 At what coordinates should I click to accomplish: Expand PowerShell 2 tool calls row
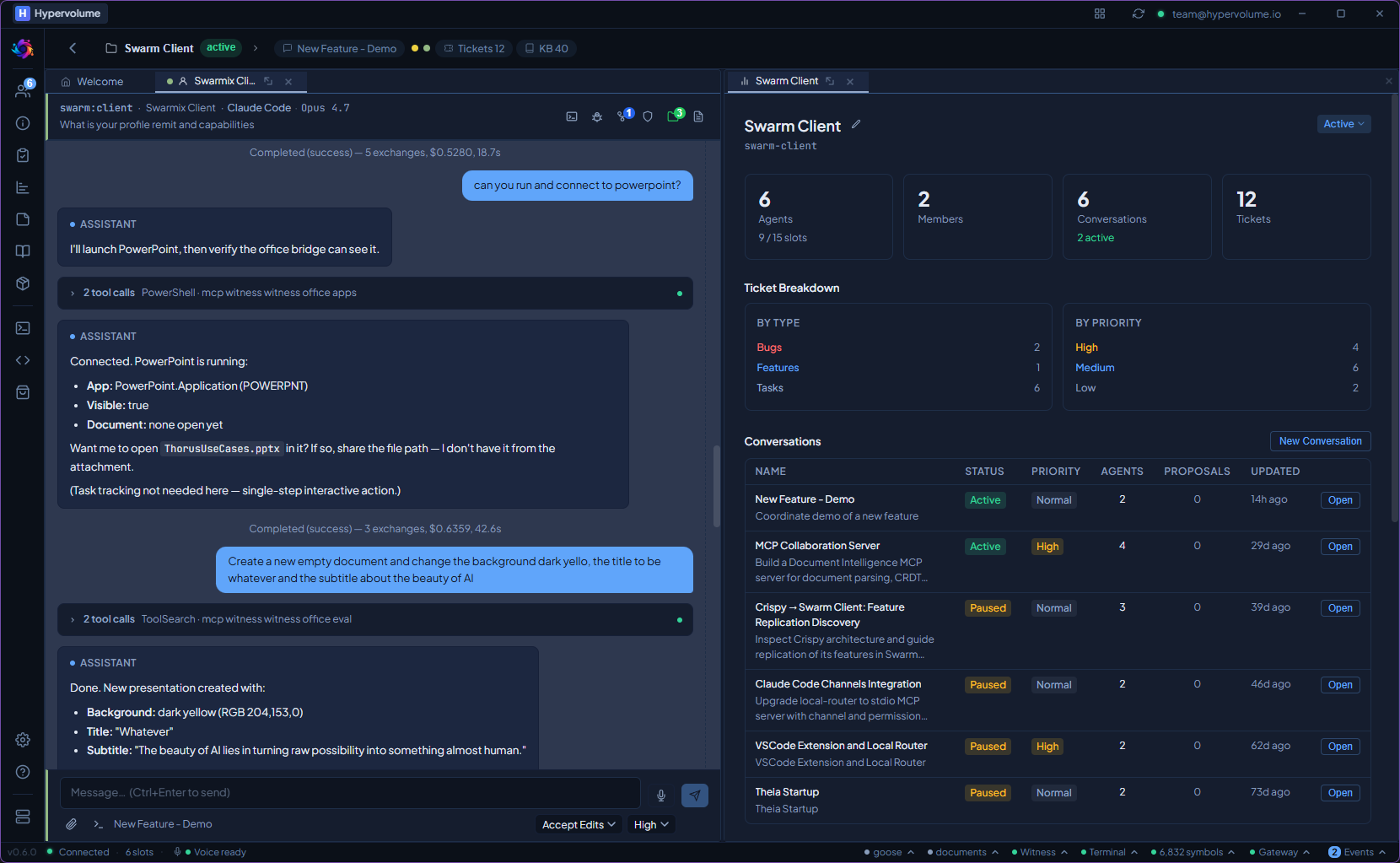pos(375,293)
